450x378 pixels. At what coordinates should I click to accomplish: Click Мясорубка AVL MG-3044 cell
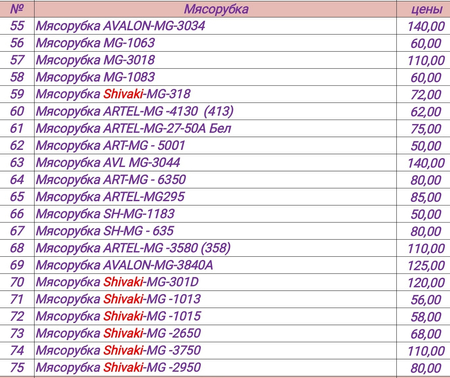pyautogui.click(x=215, y=163)
